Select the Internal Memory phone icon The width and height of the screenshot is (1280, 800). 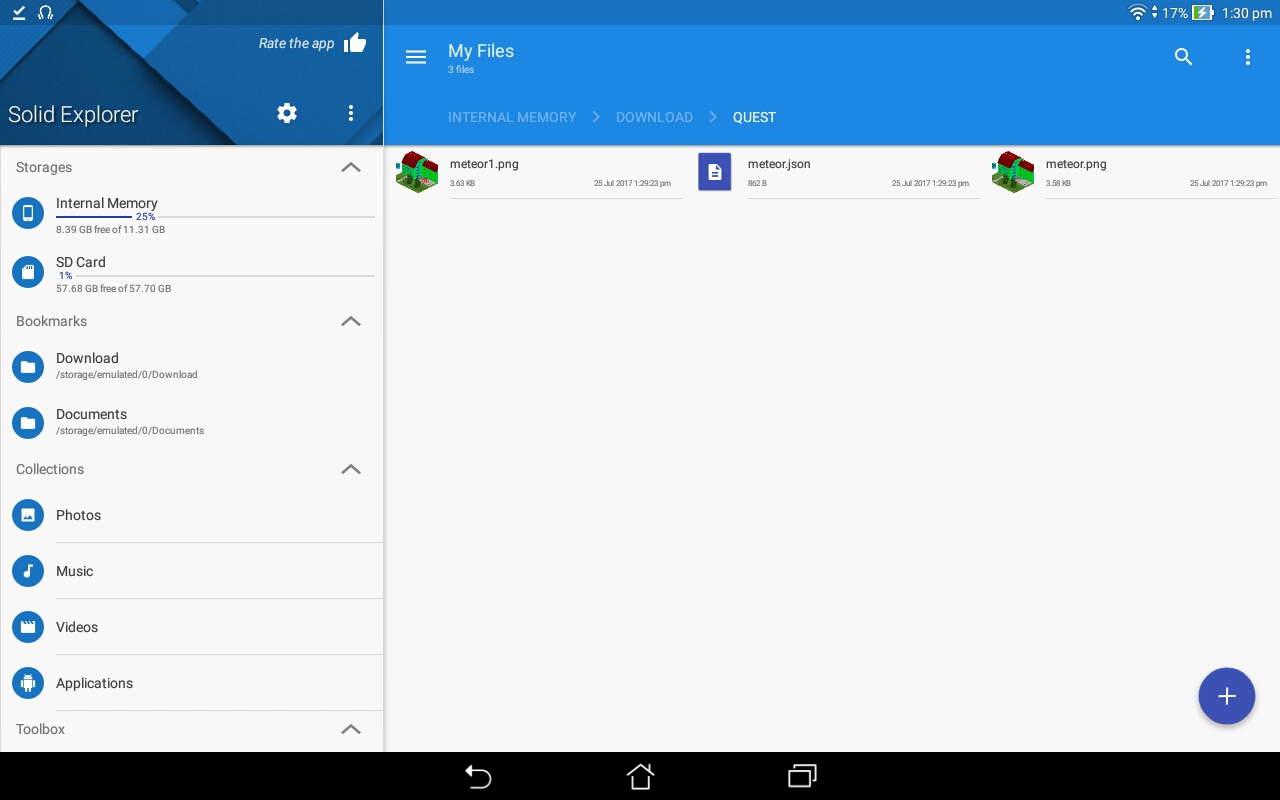(x=28, y=213)
